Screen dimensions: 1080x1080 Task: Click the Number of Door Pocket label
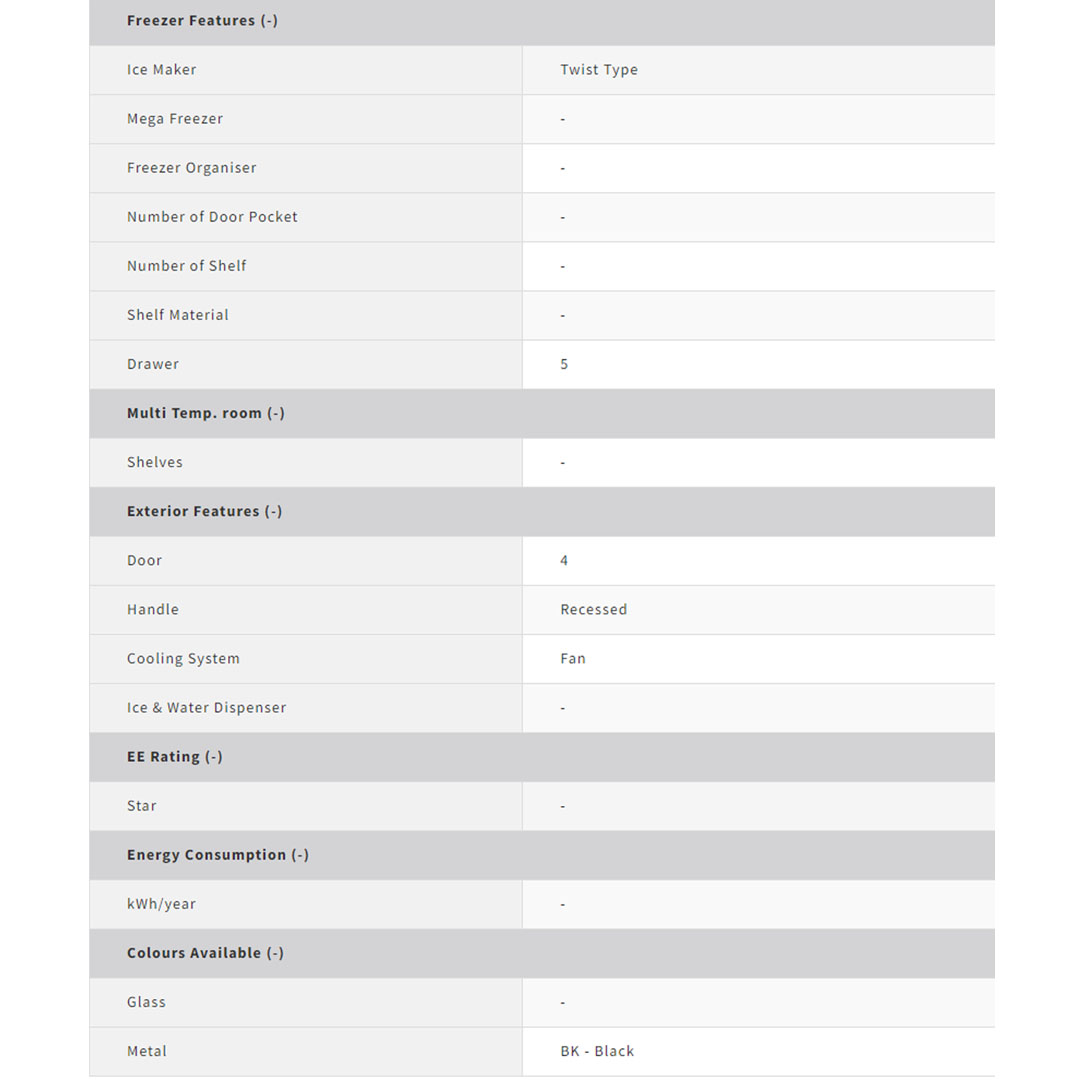coord(212,217)
